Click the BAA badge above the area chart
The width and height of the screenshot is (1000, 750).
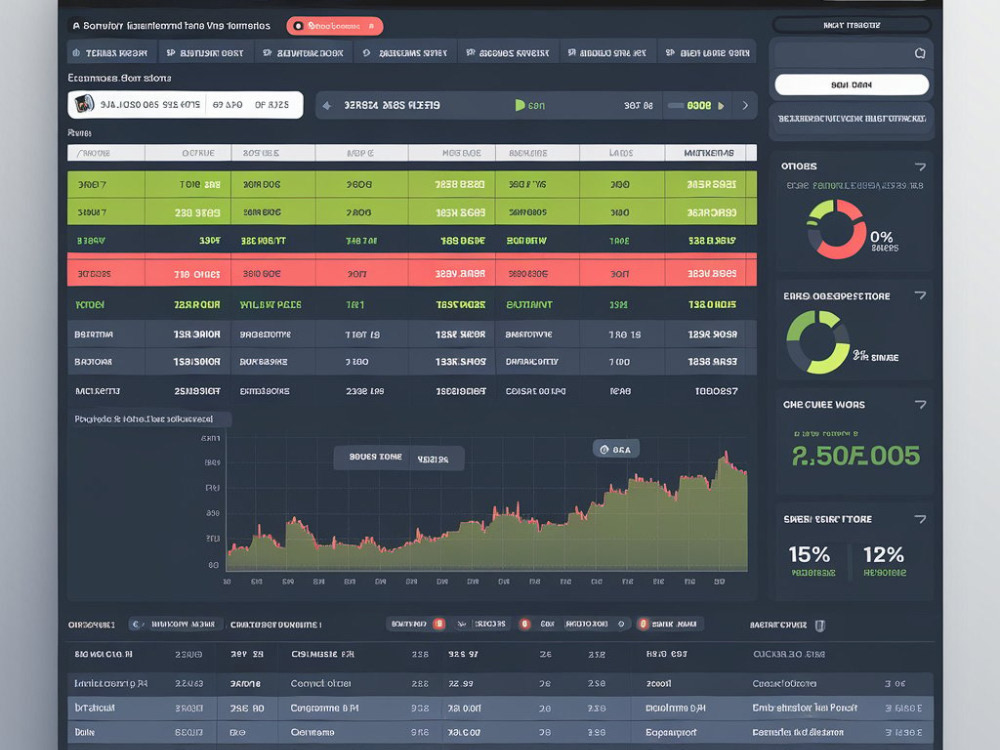click(x=615, y=449)
